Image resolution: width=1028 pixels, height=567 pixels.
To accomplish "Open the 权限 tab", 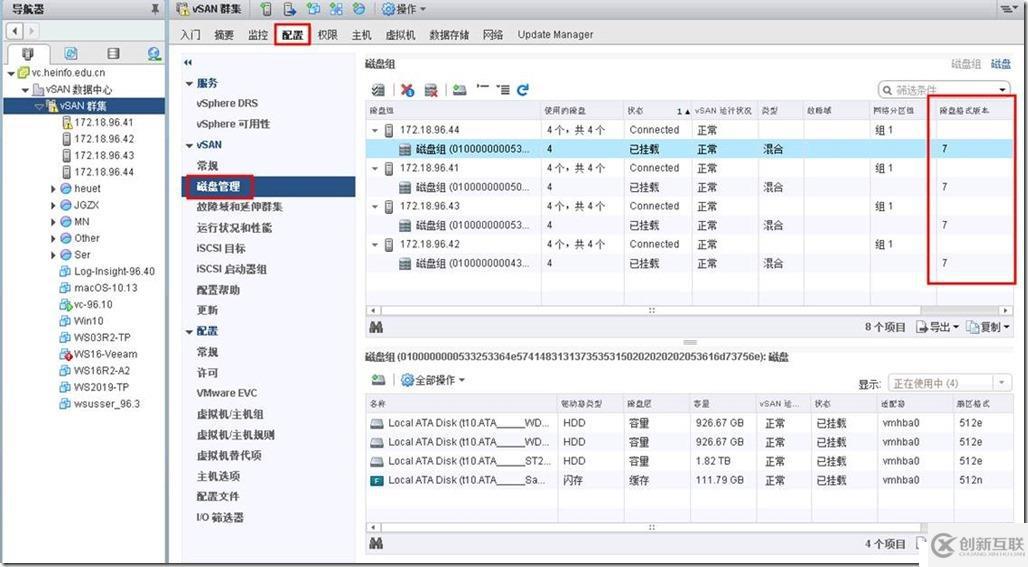I will click(327, 35).
